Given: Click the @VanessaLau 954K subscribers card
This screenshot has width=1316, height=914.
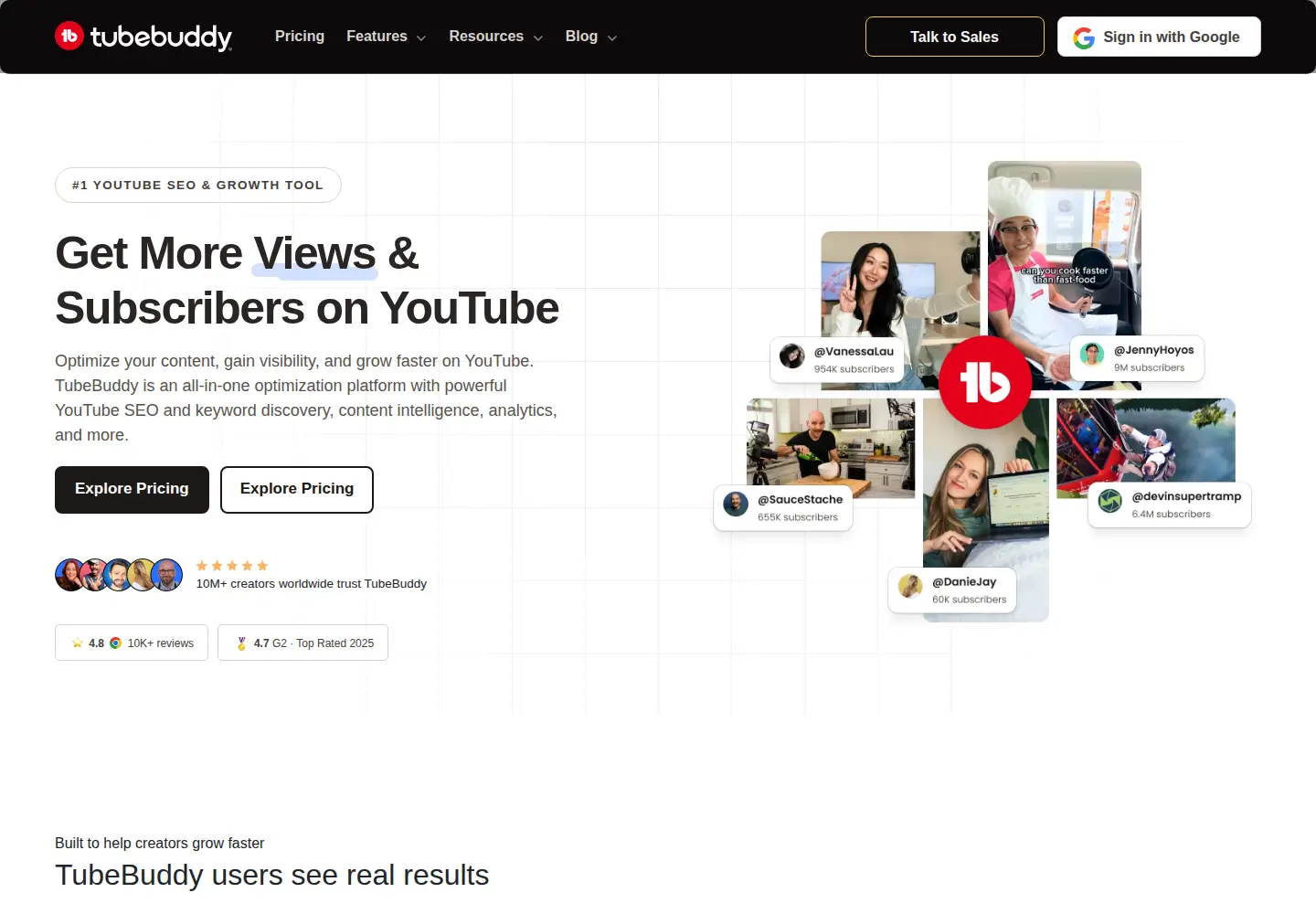Looking at the screenshot, I should point(837,360).
